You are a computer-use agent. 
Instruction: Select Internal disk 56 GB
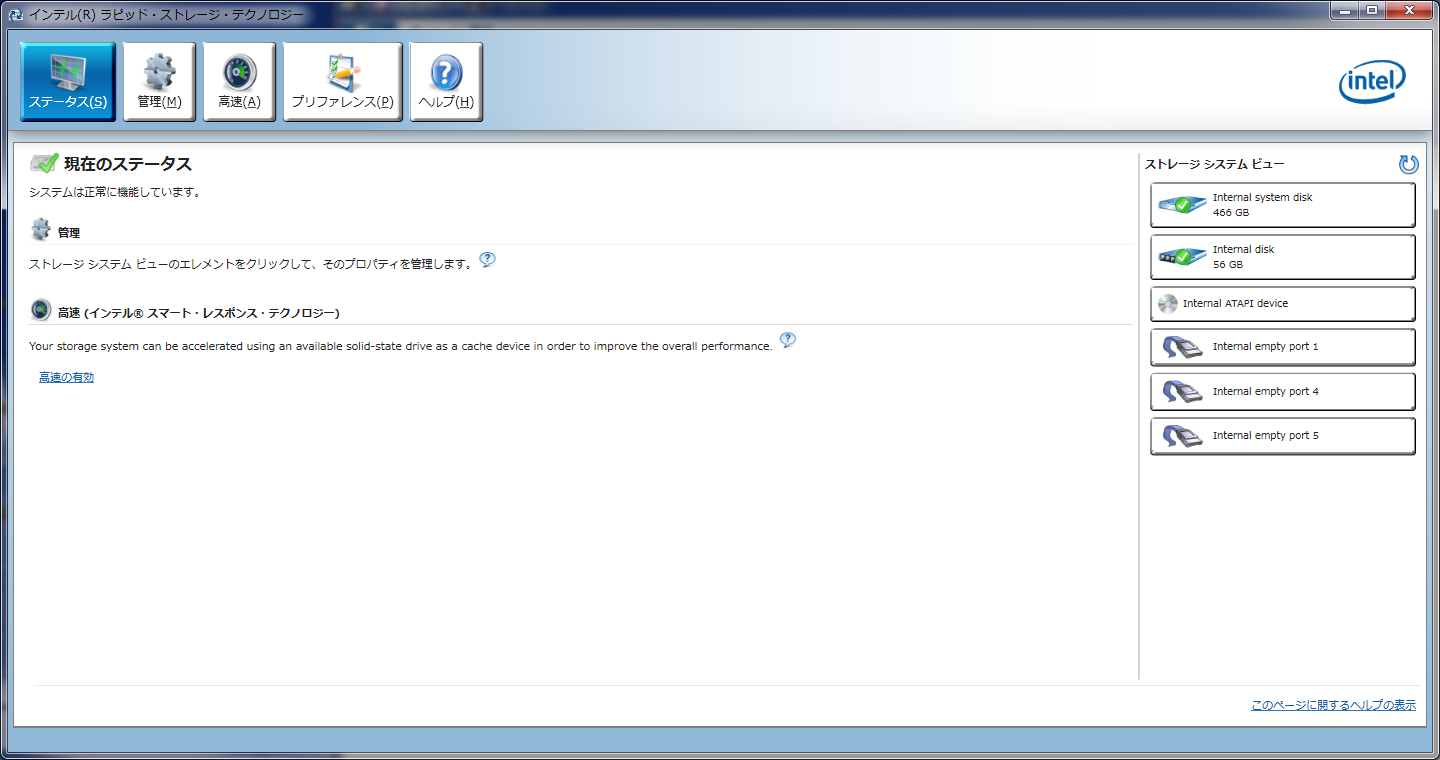click(1283, 257)
